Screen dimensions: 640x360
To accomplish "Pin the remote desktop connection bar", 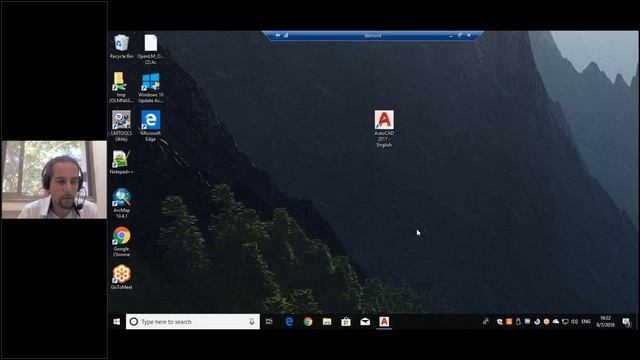I will tap(278, 36).
